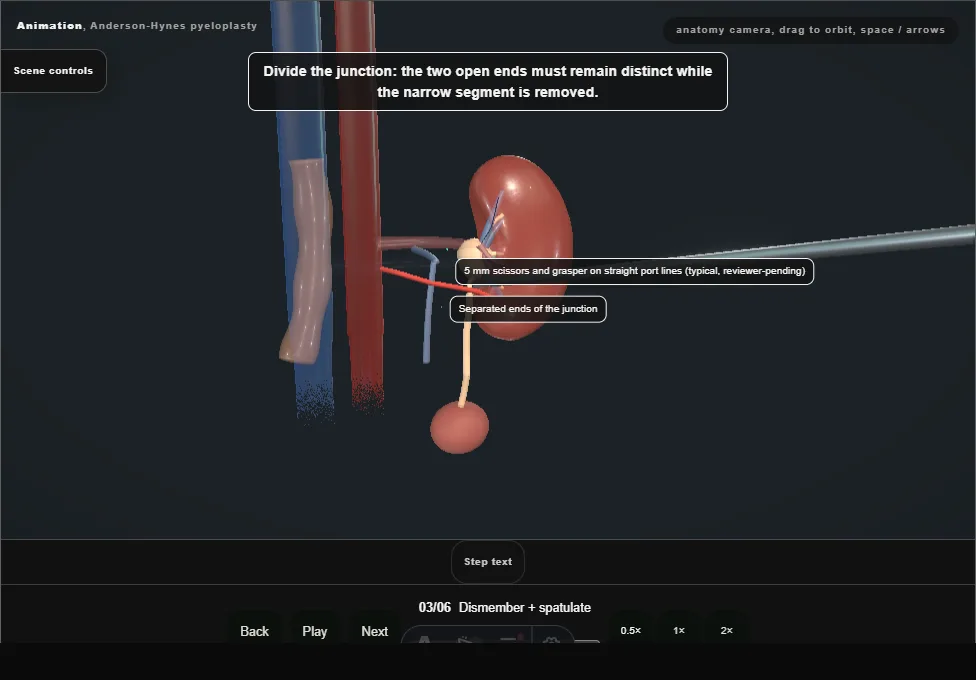
Task: Click the 'Divide the junction' step caption
Action: tap(488, 82)
